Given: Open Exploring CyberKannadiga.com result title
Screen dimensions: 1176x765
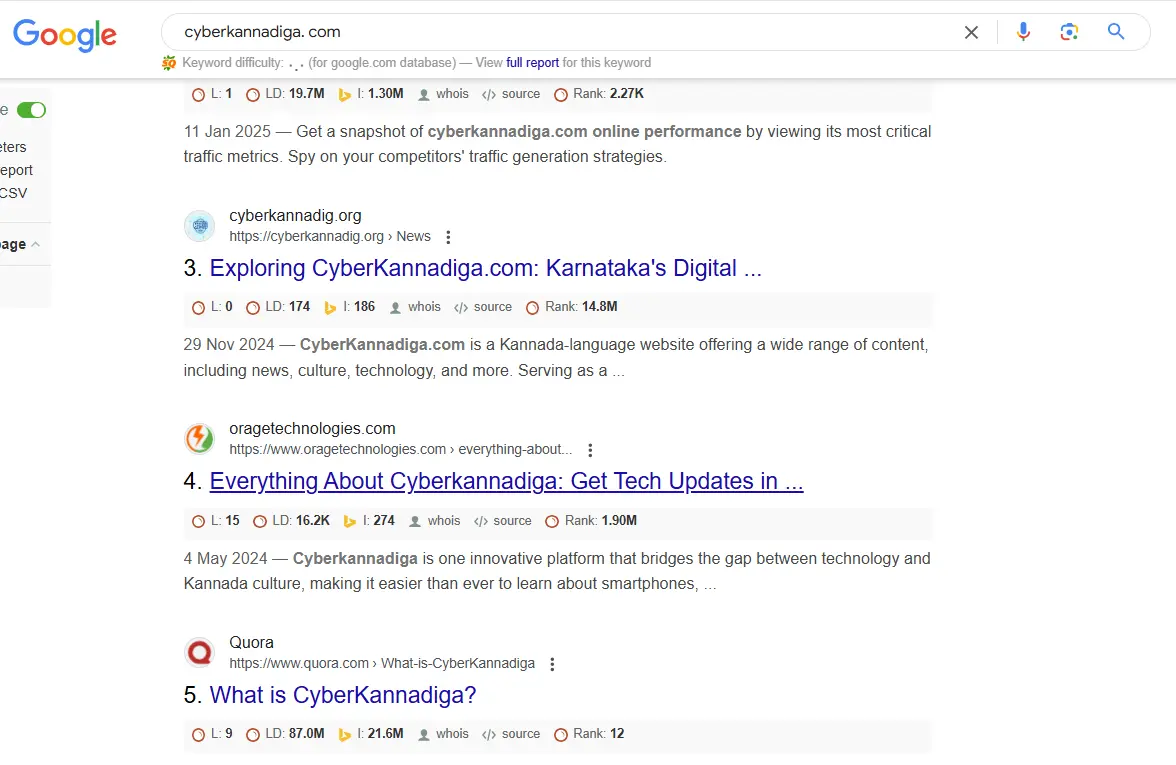Looking at the screenshot, I should click(x=485, y=268).
